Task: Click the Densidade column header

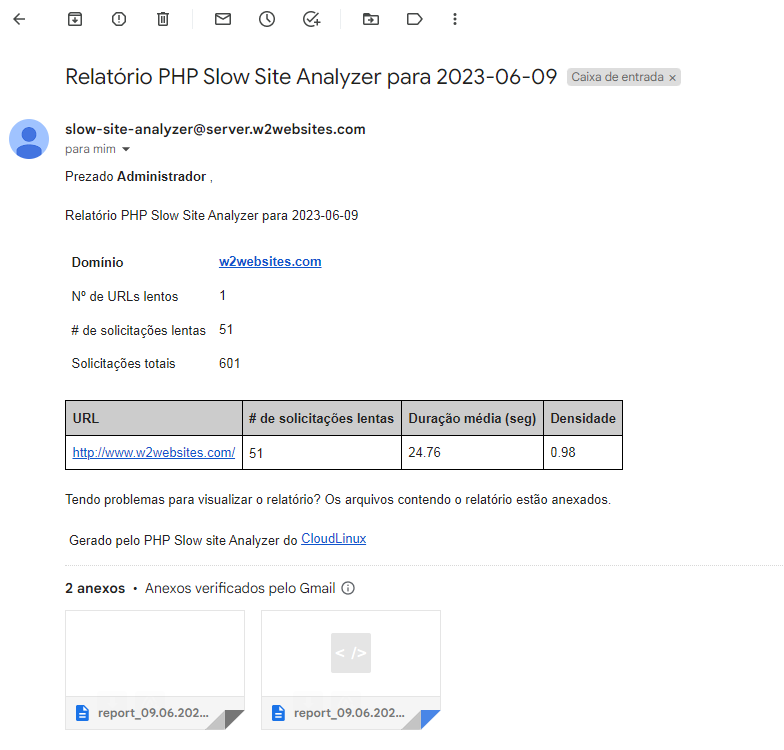Action: click(x=583, y=418)
